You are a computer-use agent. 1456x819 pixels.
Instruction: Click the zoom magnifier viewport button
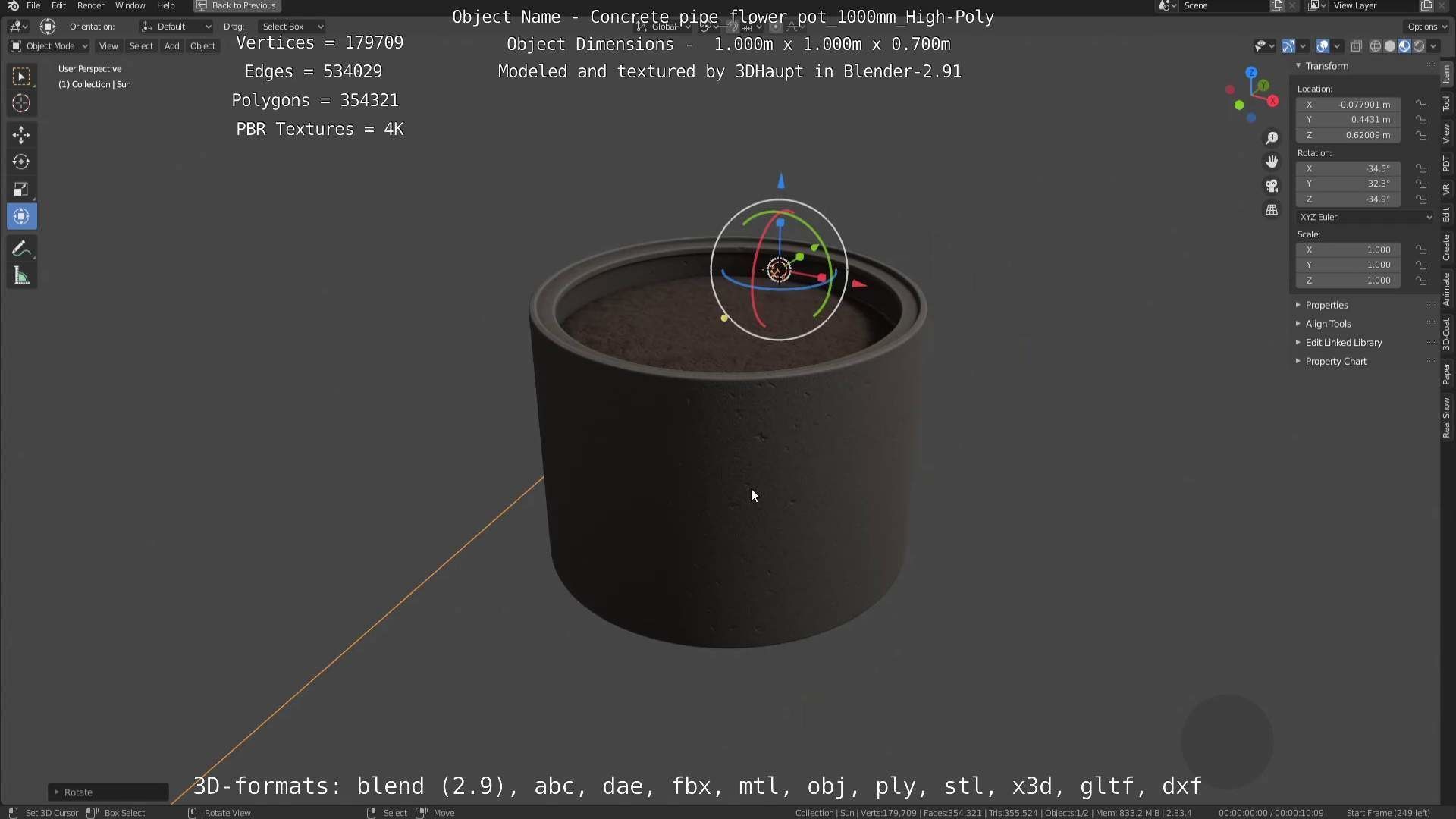click(1272, 138)
